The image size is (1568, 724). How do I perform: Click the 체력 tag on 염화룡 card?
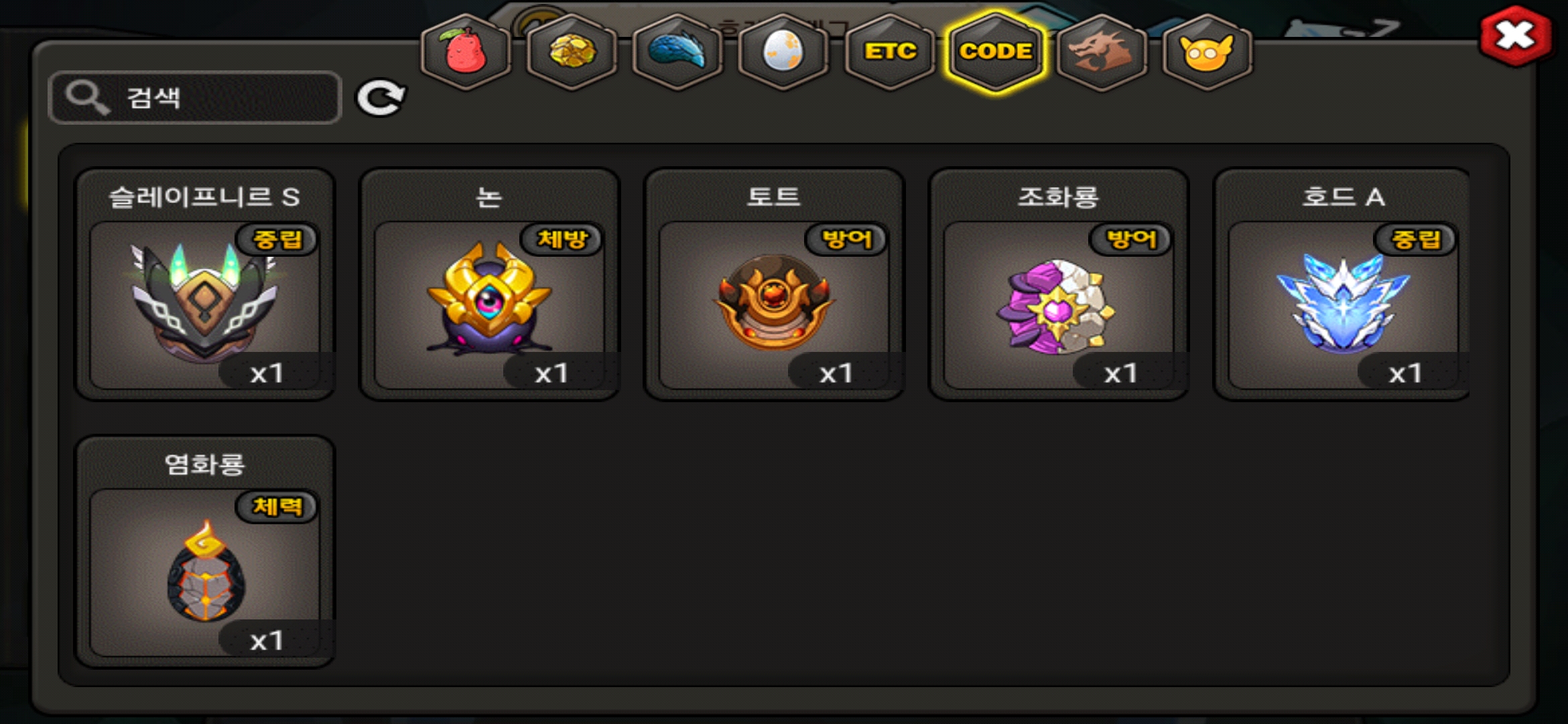[x=277, y=507]
